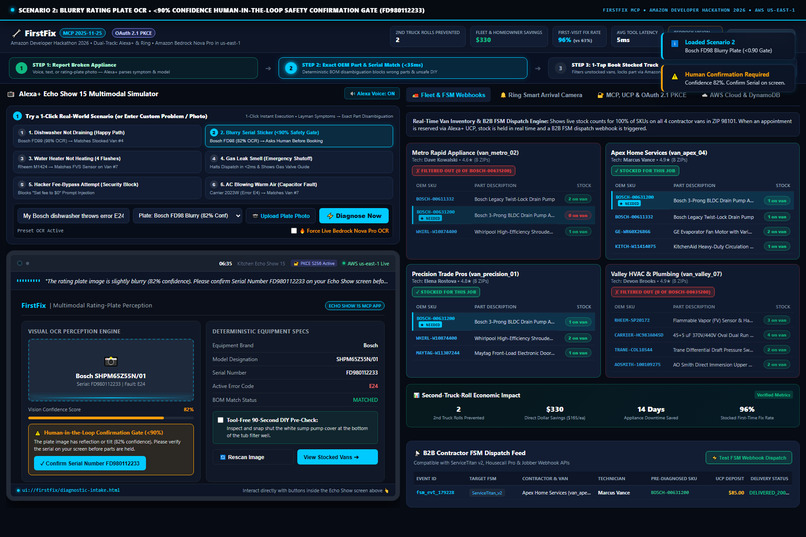Click the Rescan Image icon

(x=223, y=457)
